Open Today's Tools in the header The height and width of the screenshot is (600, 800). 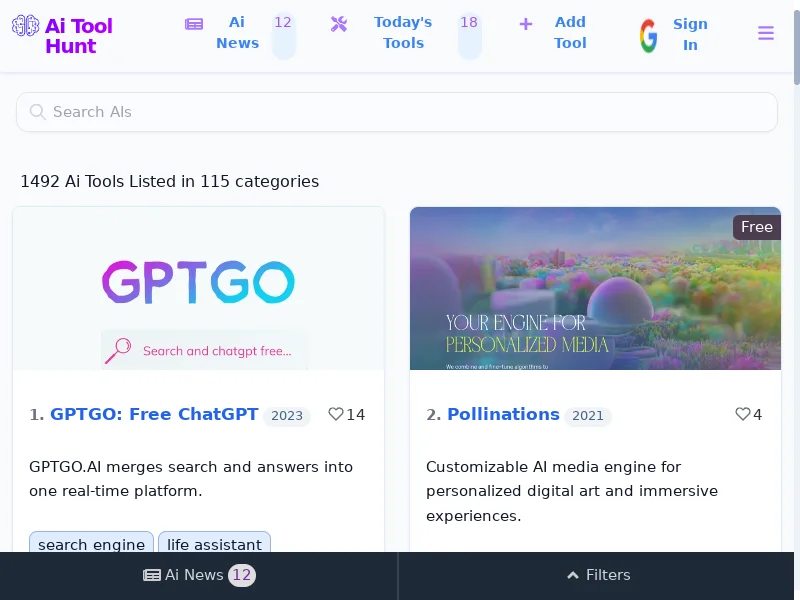coord(403,33)
